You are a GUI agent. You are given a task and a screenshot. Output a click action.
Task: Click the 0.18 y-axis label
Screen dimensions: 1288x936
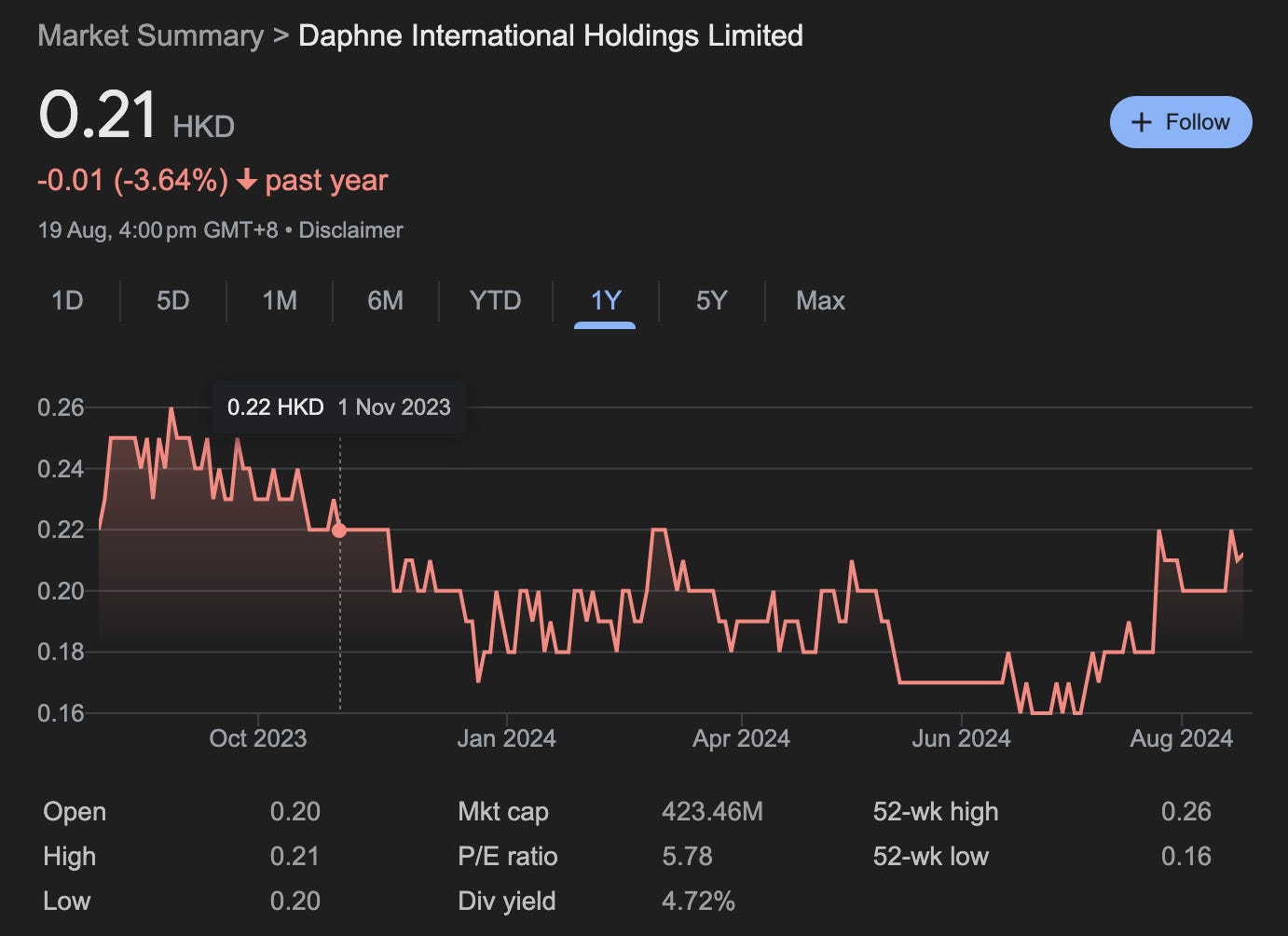pos(61,652)
